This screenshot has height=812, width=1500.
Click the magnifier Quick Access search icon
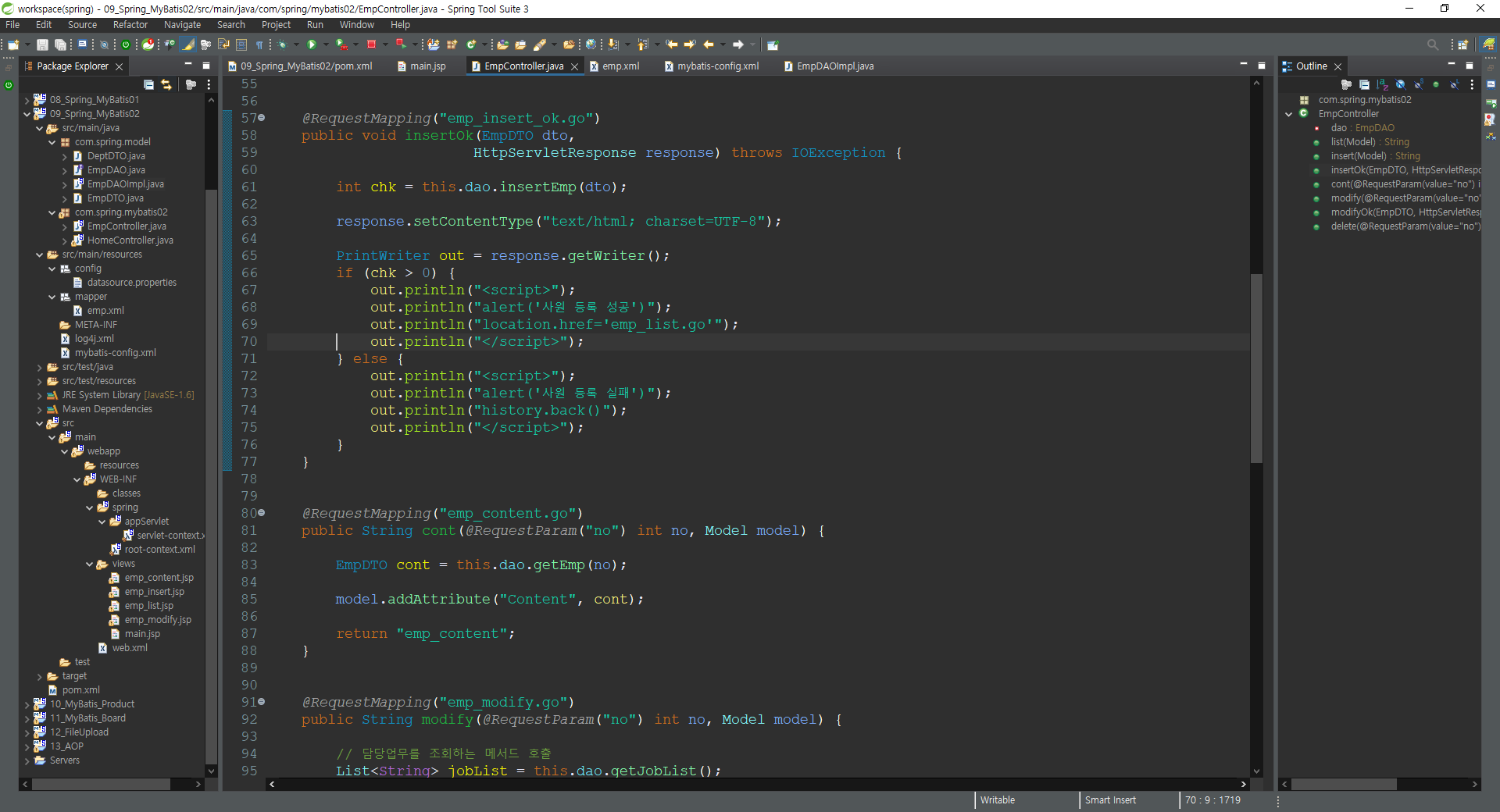pyautogui.click(x=1433, y=45)
